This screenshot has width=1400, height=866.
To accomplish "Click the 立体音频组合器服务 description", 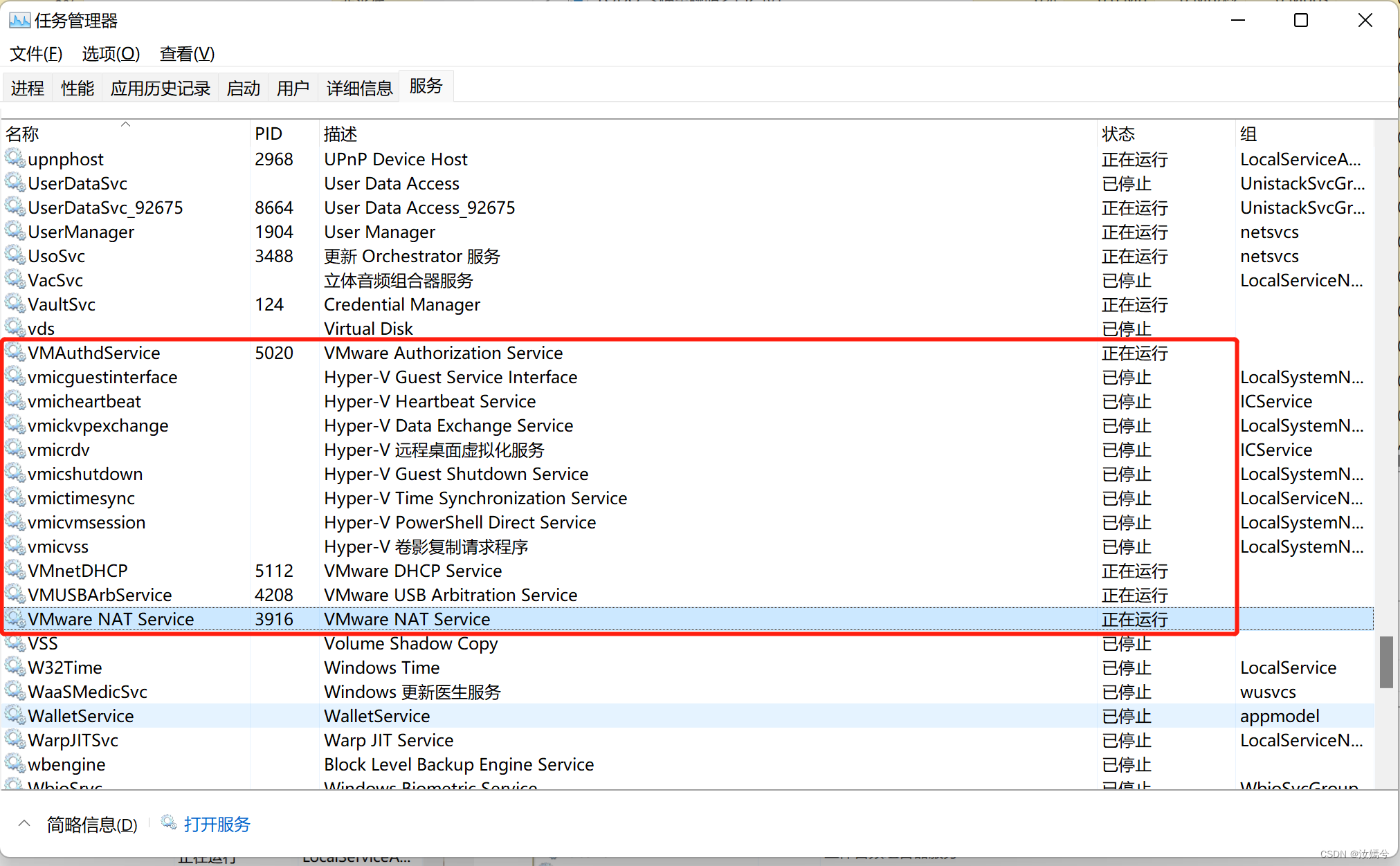I will [399, 280].
